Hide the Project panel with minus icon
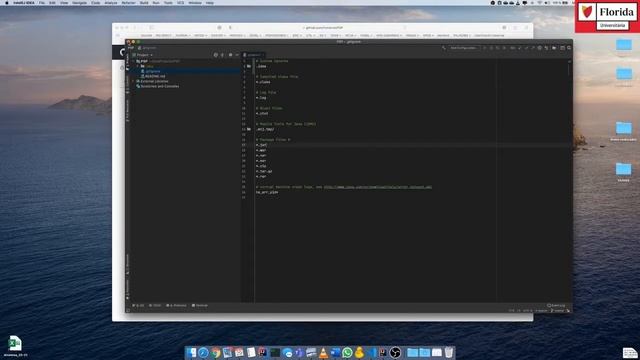The width and height of the screenshot is (640, 360). pos(237,55)
